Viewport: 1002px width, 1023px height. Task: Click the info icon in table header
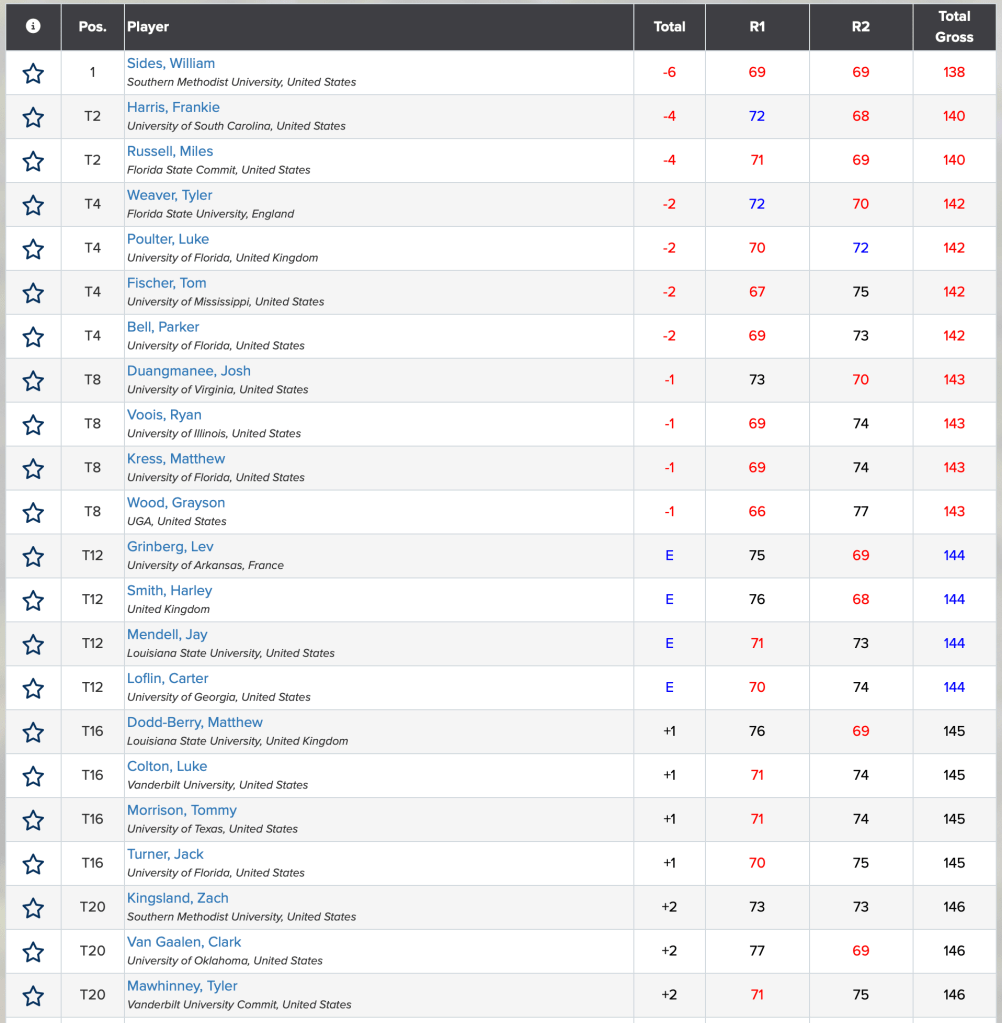pos(33,27)
